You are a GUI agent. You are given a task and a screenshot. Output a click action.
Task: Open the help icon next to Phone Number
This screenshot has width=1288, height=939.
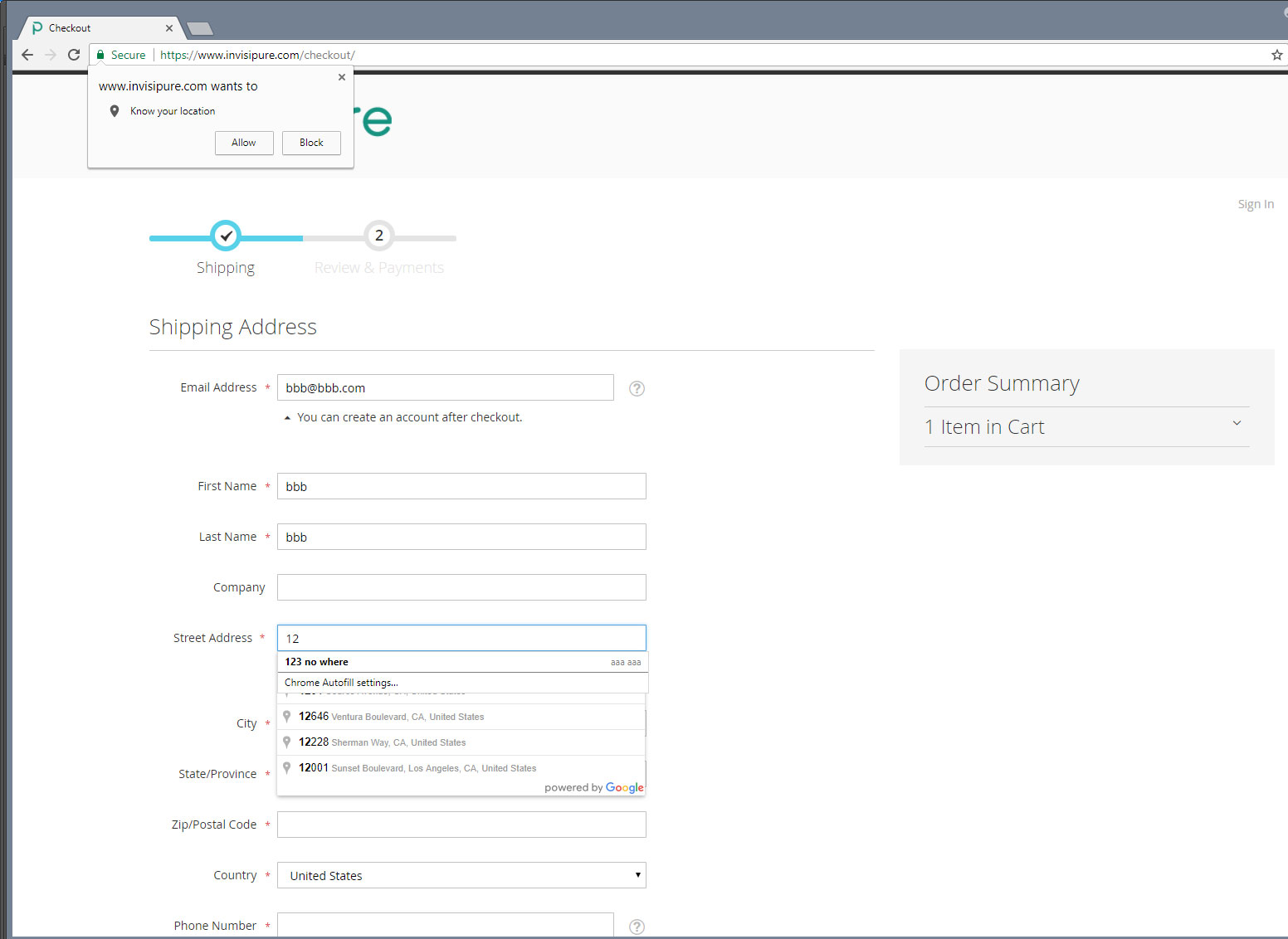click(637, 927)
